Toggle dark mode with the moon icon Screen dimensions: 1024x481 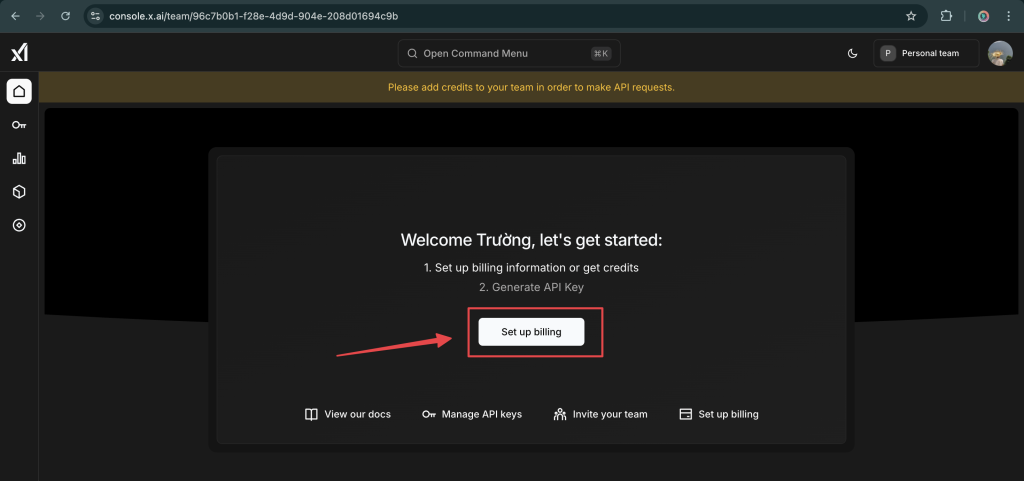pyautogui.click(x=852, y=54)
